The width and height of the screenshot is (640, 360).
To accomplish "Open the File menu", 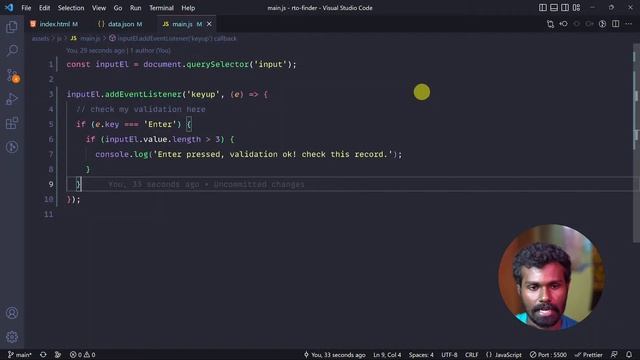I will [x=26, y=8].
